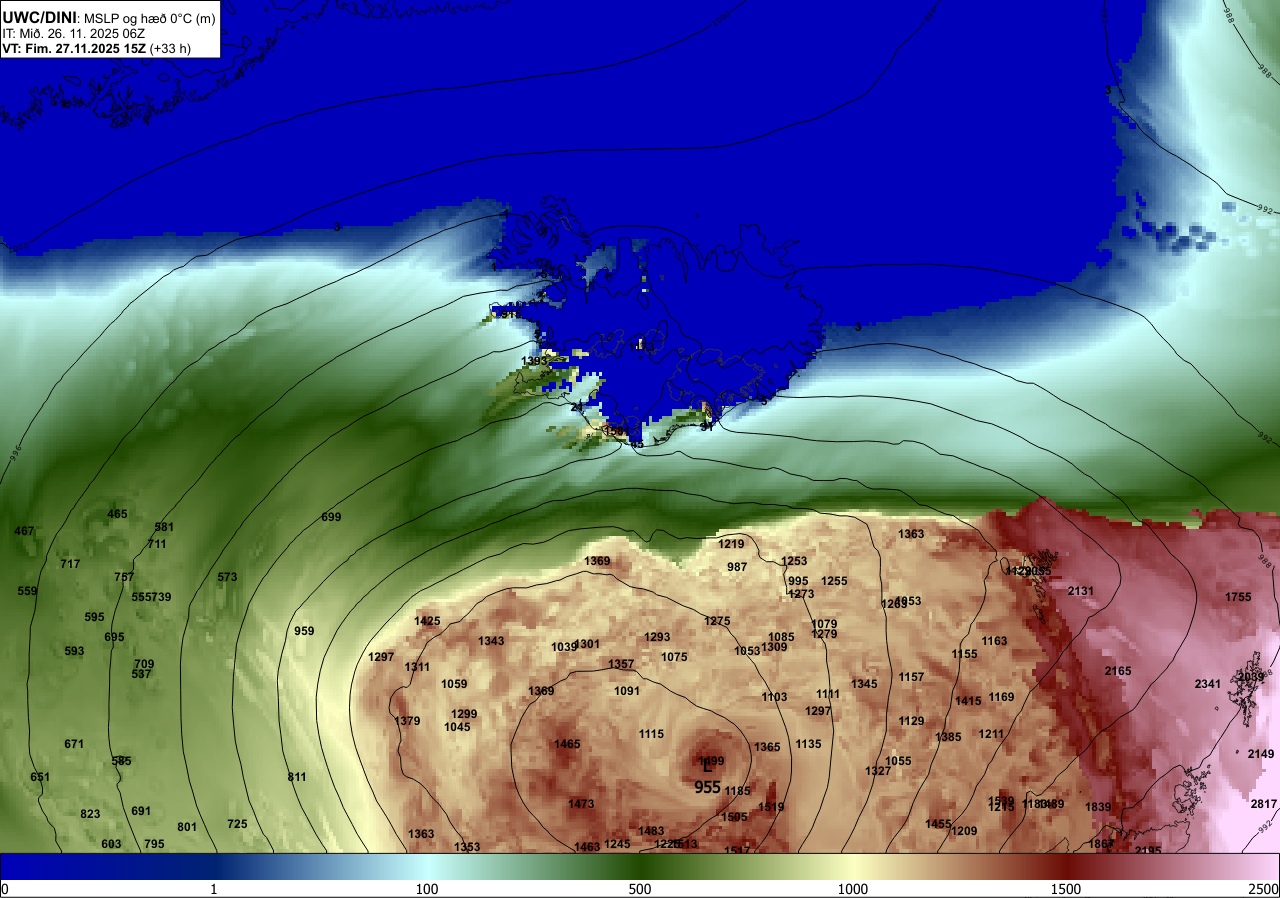Click the height value 717
This screenshot has width=1280, height=898.
(x=70, y=564)
